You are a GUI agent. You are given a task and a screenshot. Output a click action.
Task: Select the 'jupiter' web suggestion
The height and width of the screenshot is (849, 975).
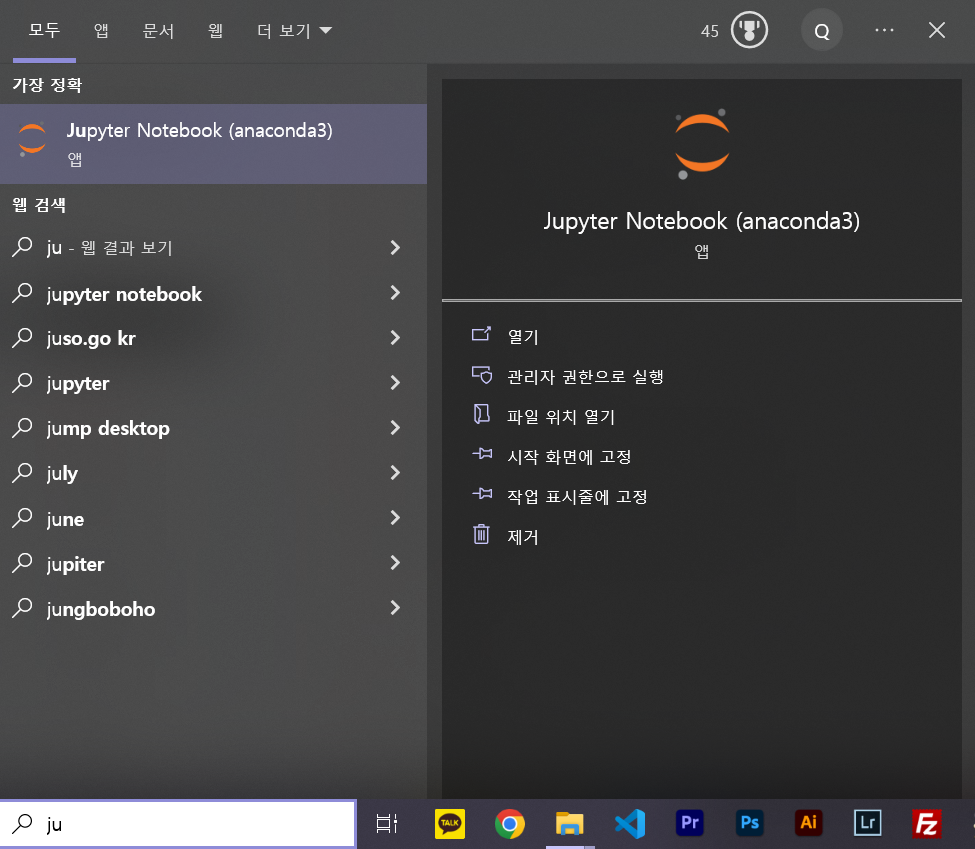tap(75, 564)
